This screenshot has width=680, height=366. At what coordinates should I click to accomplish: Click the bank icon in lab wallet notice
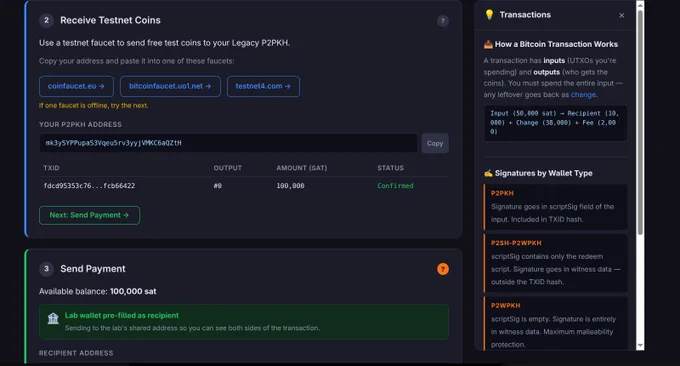(x=53, y=319)
